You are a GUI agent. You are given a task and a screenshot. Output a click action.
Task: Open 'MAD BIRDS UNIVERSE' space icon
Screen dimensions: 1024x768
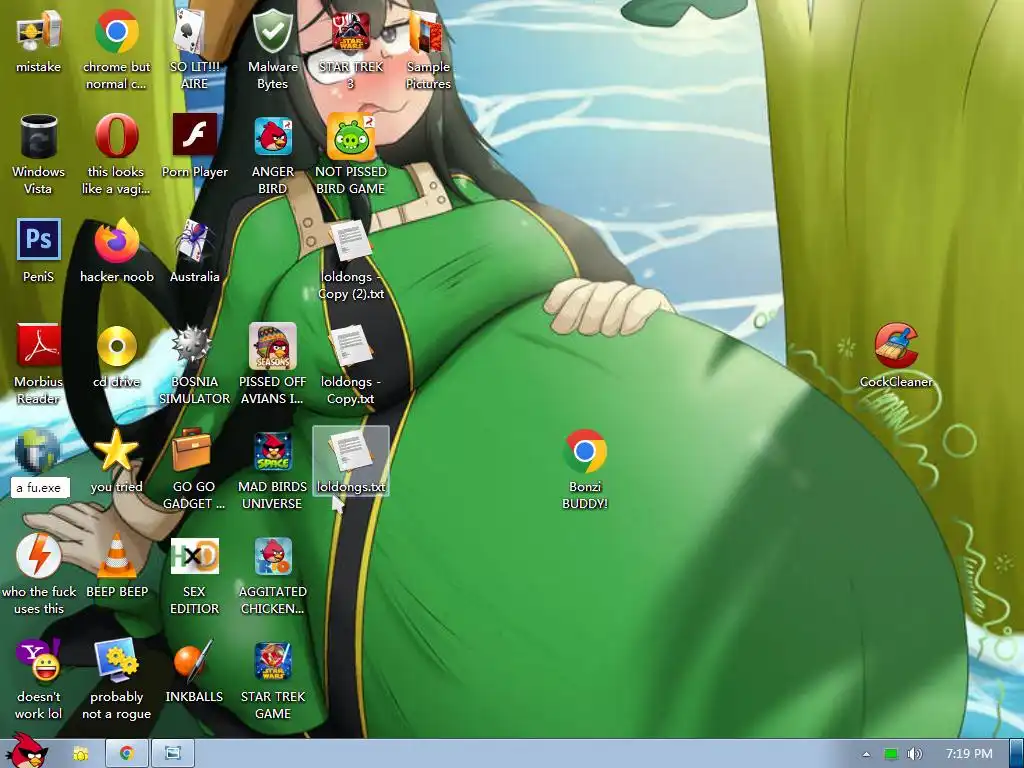coord(272,451)
